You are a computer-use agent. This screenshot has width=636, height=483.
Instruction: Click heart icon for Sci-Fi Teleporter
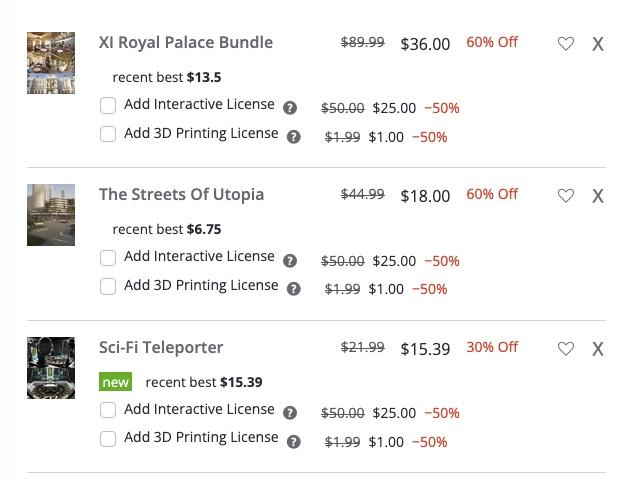(566, 349)
